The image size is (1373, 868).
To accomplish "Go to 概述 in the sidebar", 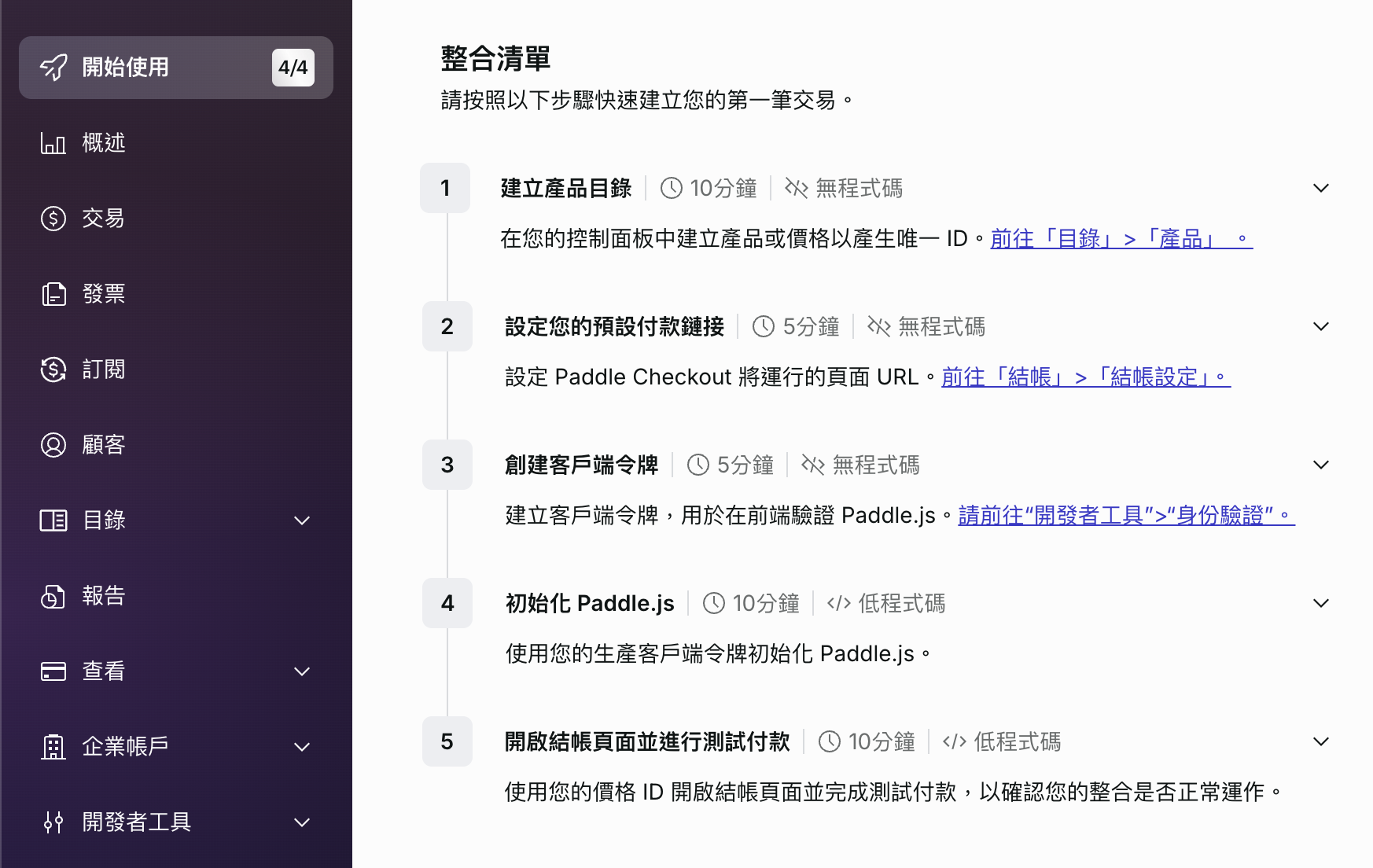I will pyautogui.click(x=176, y=143).
